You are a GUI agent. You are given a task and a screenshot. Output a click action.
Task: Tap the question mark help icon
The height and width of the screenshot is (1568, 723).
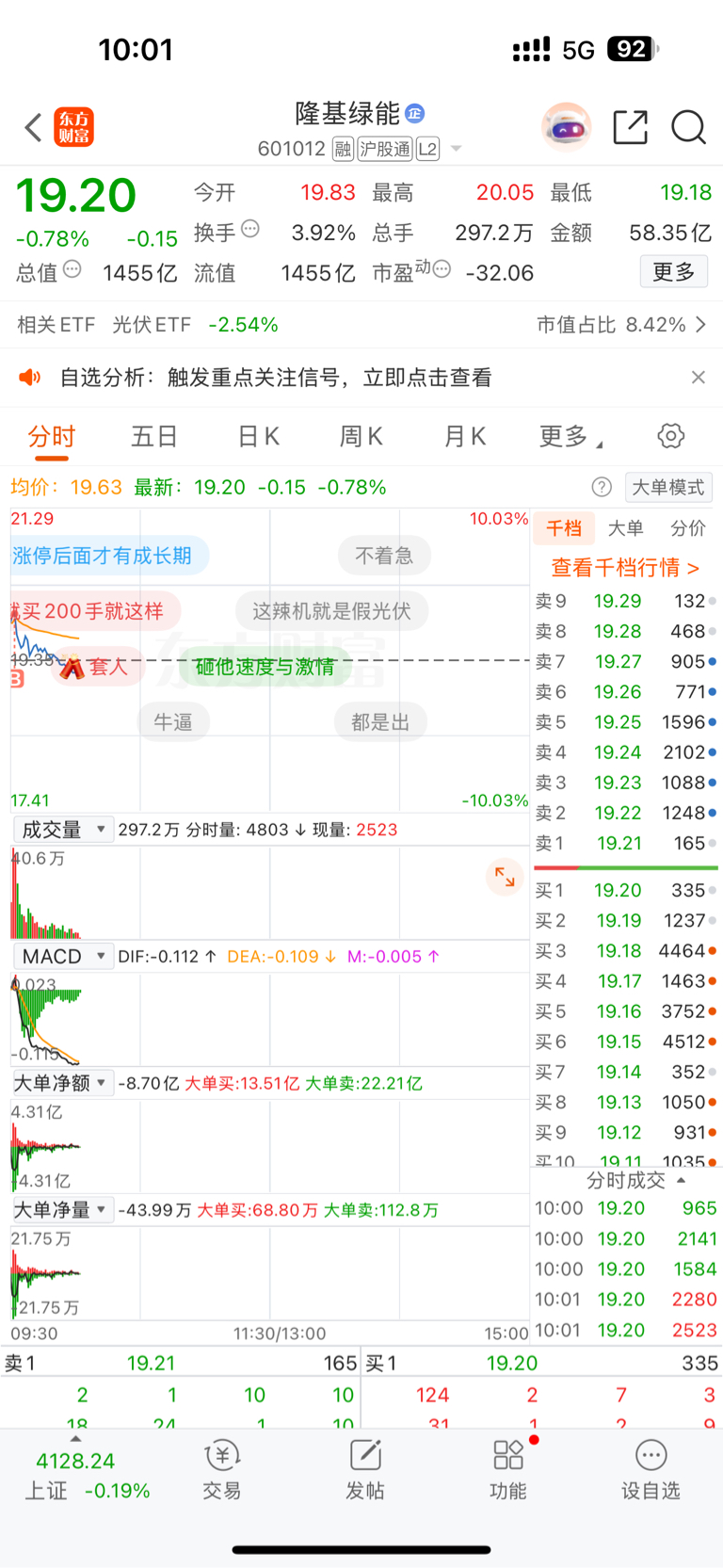pos(602,487)
